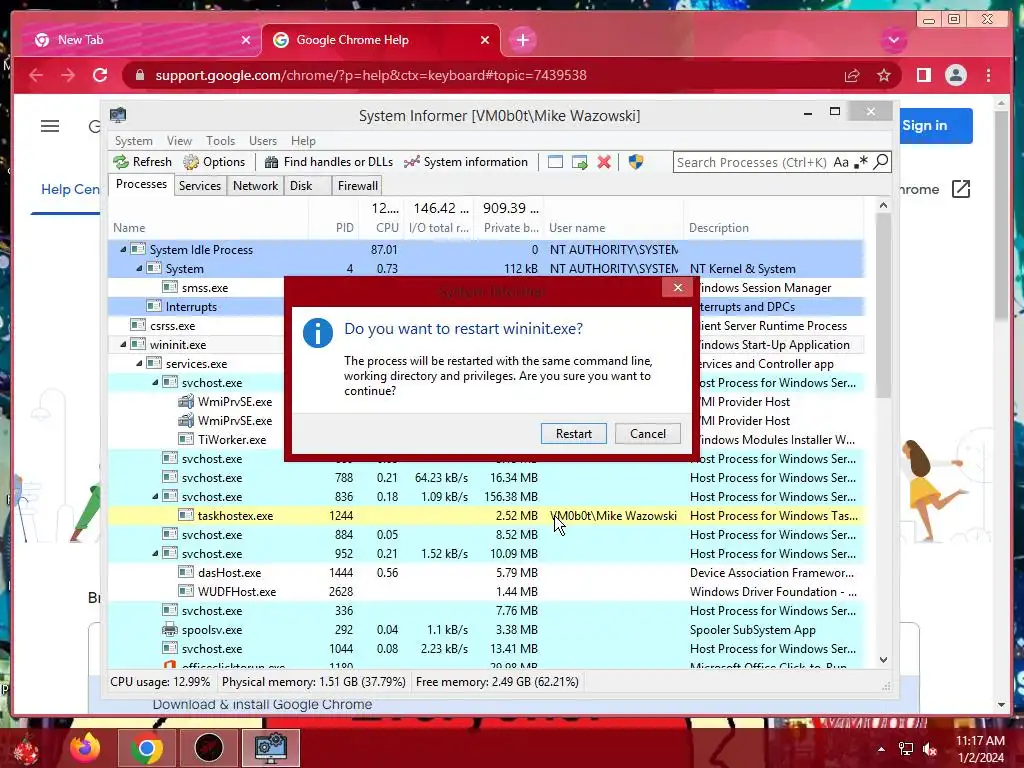This screenshot has height=768, width=1024.
Task: Click the find window and thread icon
Action: tap(579, 162)
